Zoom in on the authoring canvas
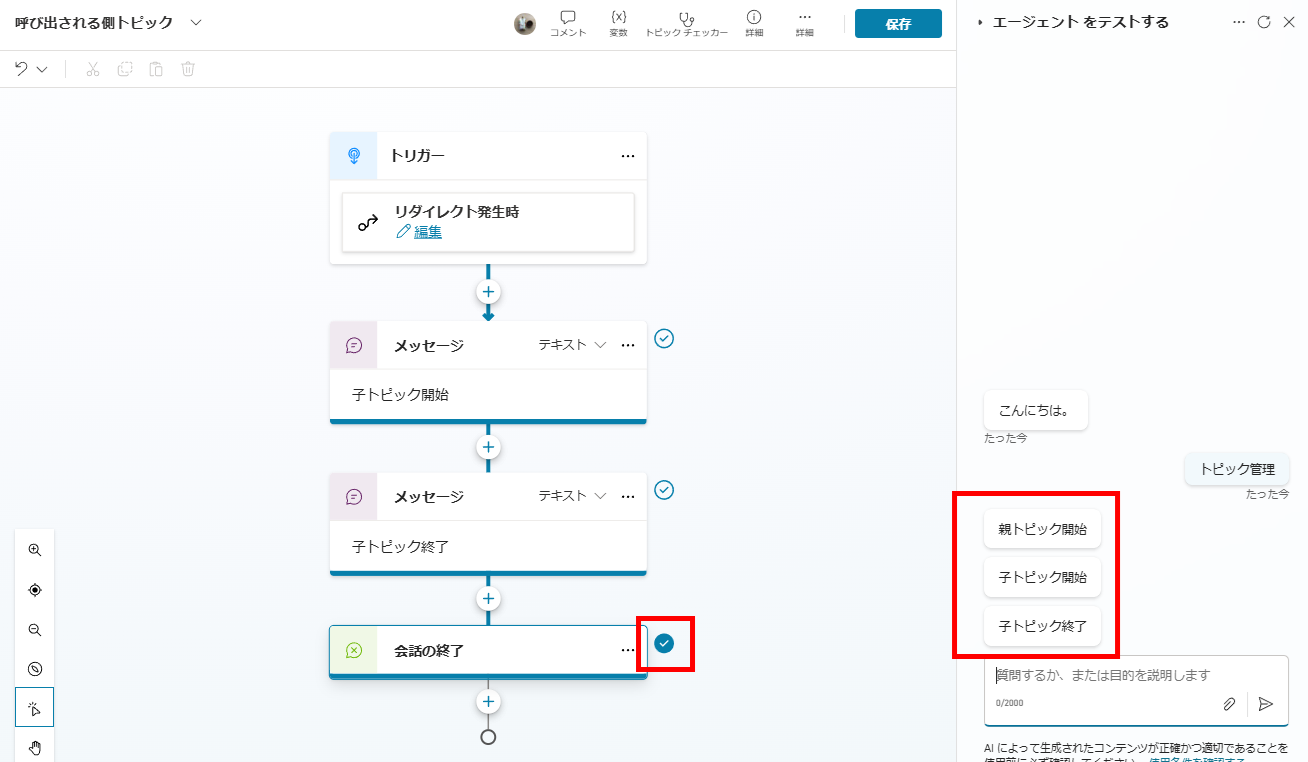Screen dimensions: 1308x762 coord(35,549)
